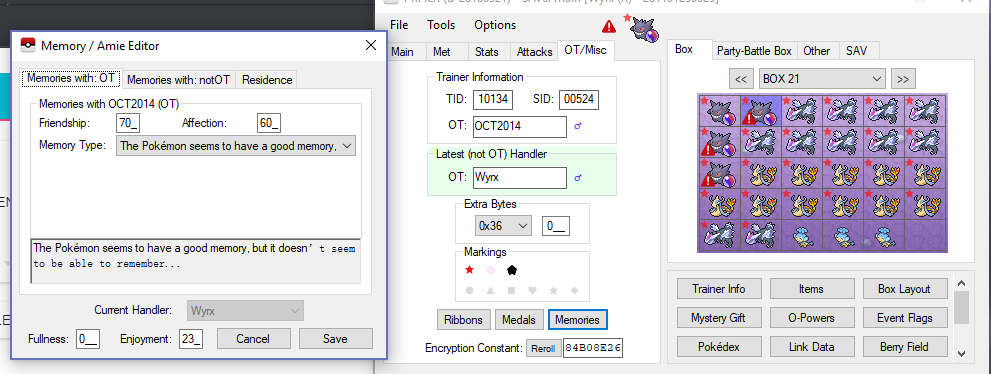This screenshot has width=991, height=374.
Task: Switch to the SAV tab
Action: point(857,51)
